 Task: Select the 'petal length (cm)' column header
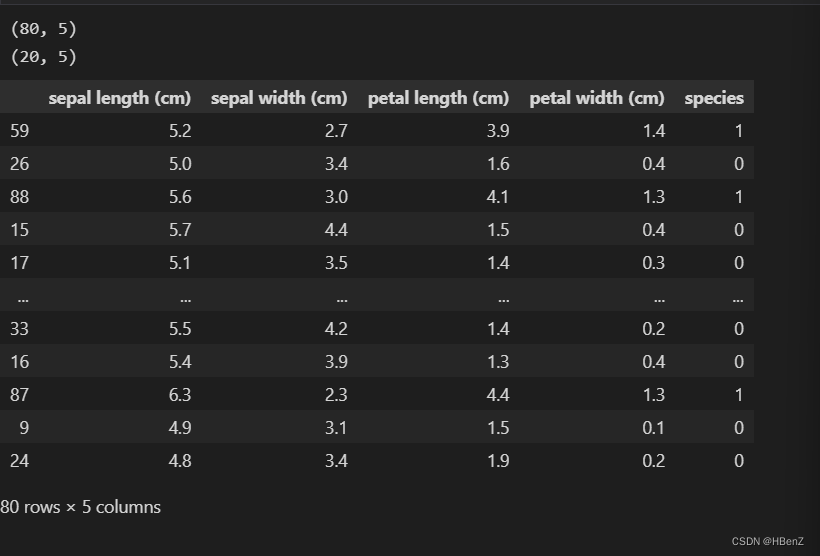(438, 98)
